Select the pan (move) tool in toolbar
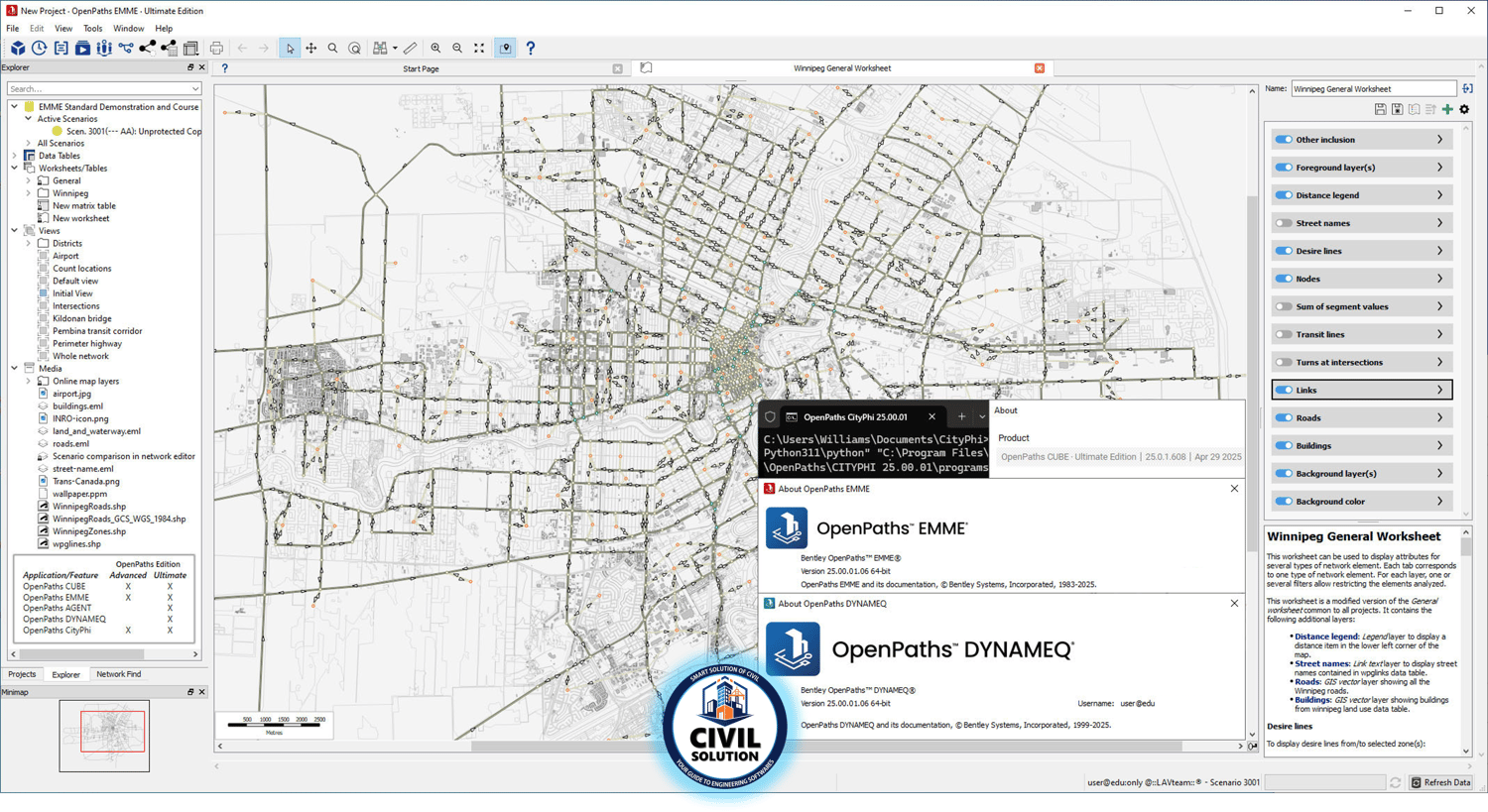This screenshot has height=812, width=1488. [311, 48]
